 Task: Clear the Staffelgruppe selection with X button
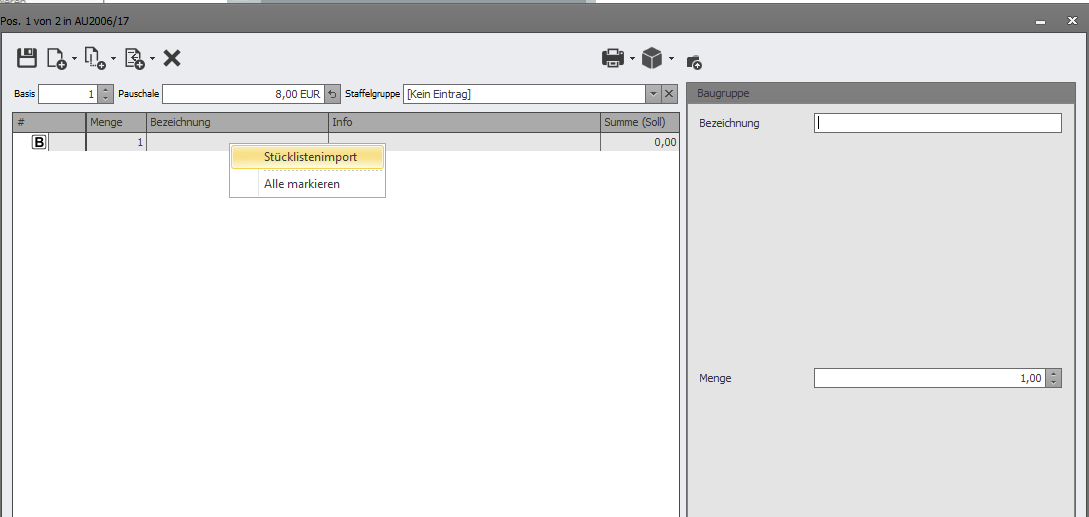pyautogui.click(x=670, y=94)
